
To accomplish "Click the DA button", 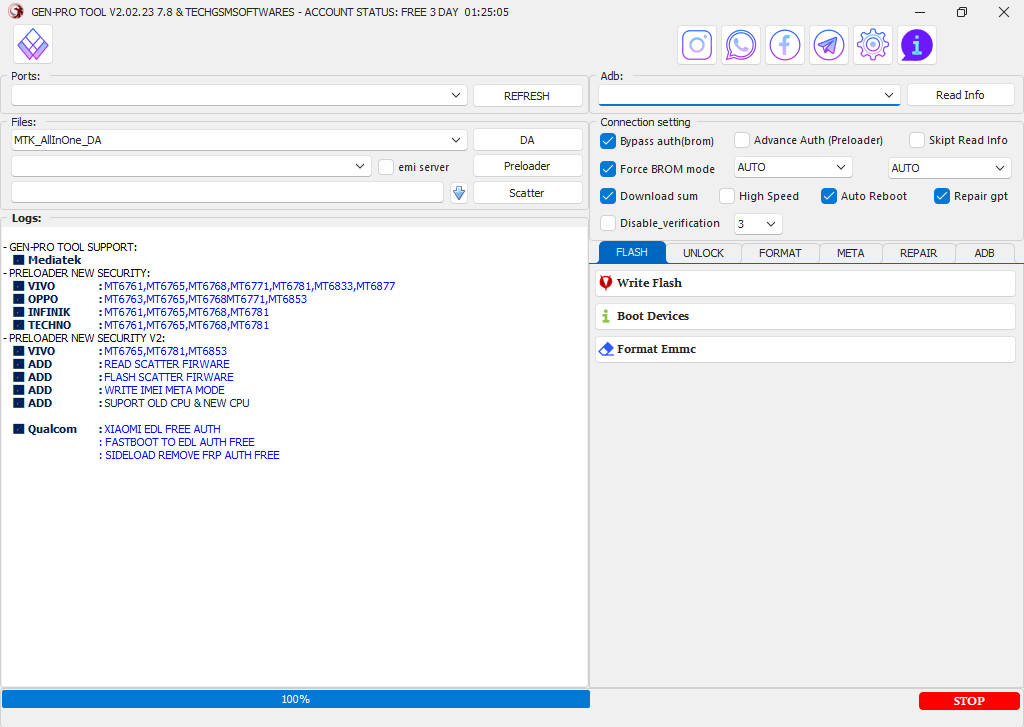I will pyautogui.click(x=527, y=140).
